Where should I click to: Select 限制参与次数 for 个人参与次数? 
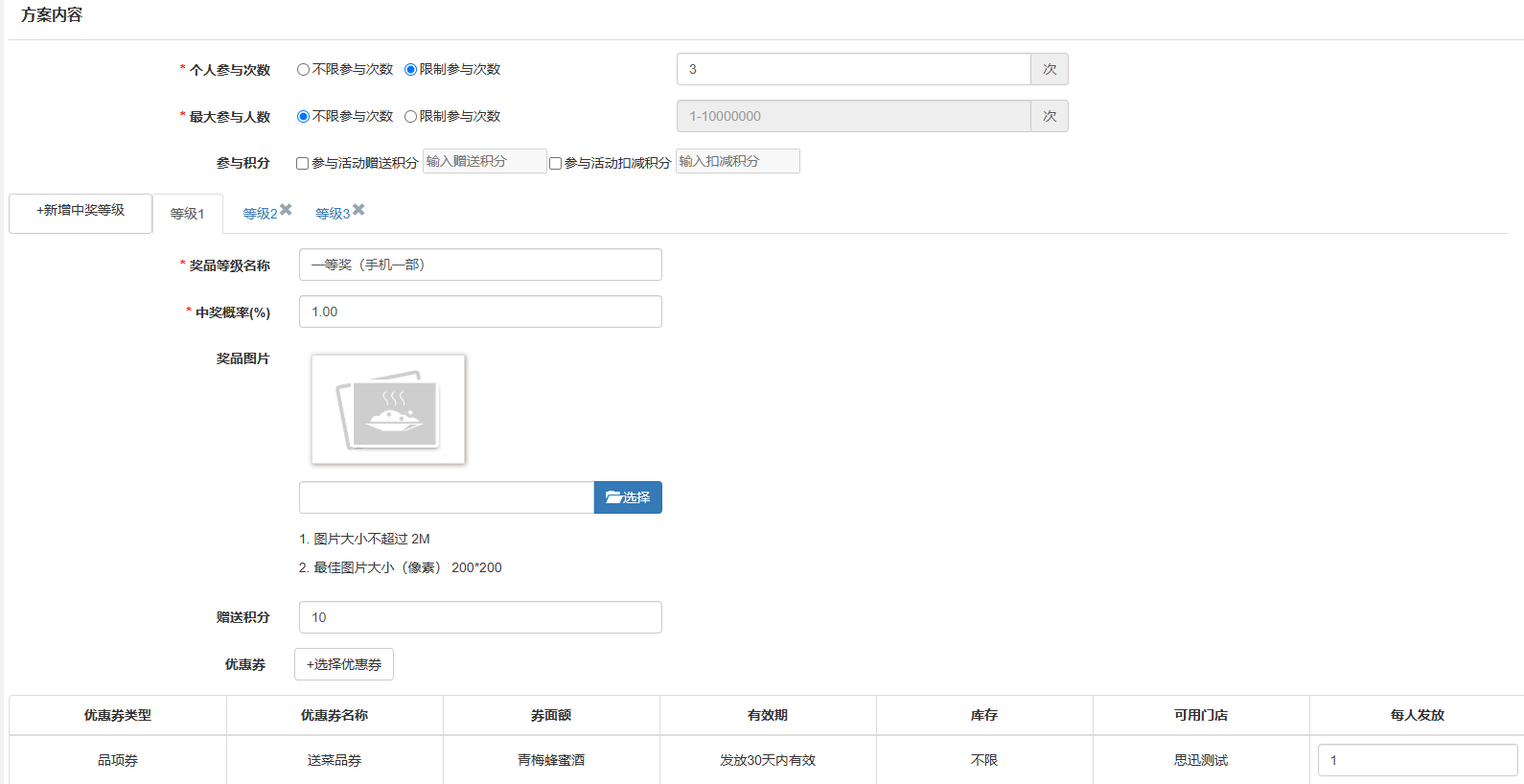[x=410, y=70]
